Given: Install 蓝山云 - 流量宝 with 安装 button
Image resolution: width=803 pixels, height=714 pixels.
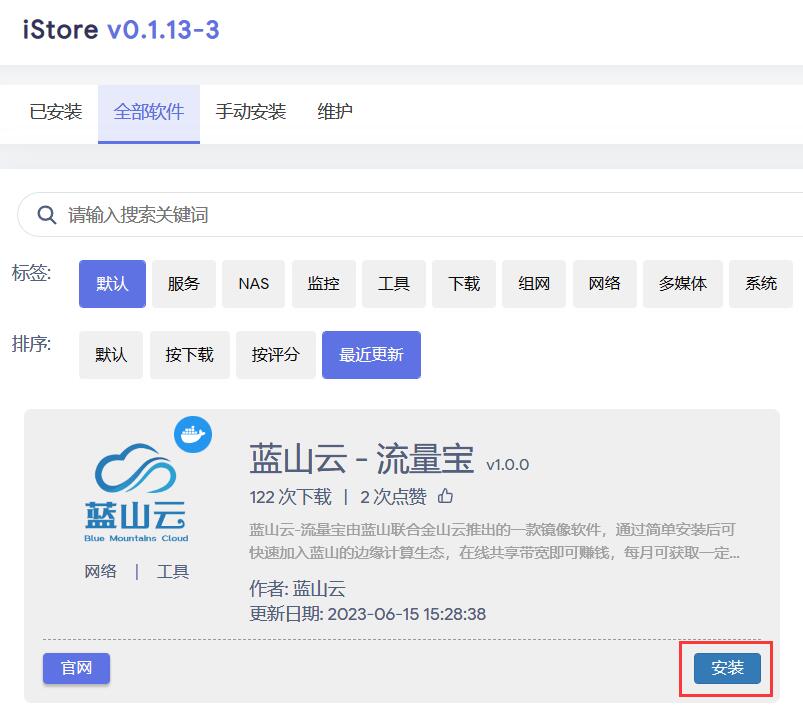Looking at the screenshot, I should (x=727, y=668).
